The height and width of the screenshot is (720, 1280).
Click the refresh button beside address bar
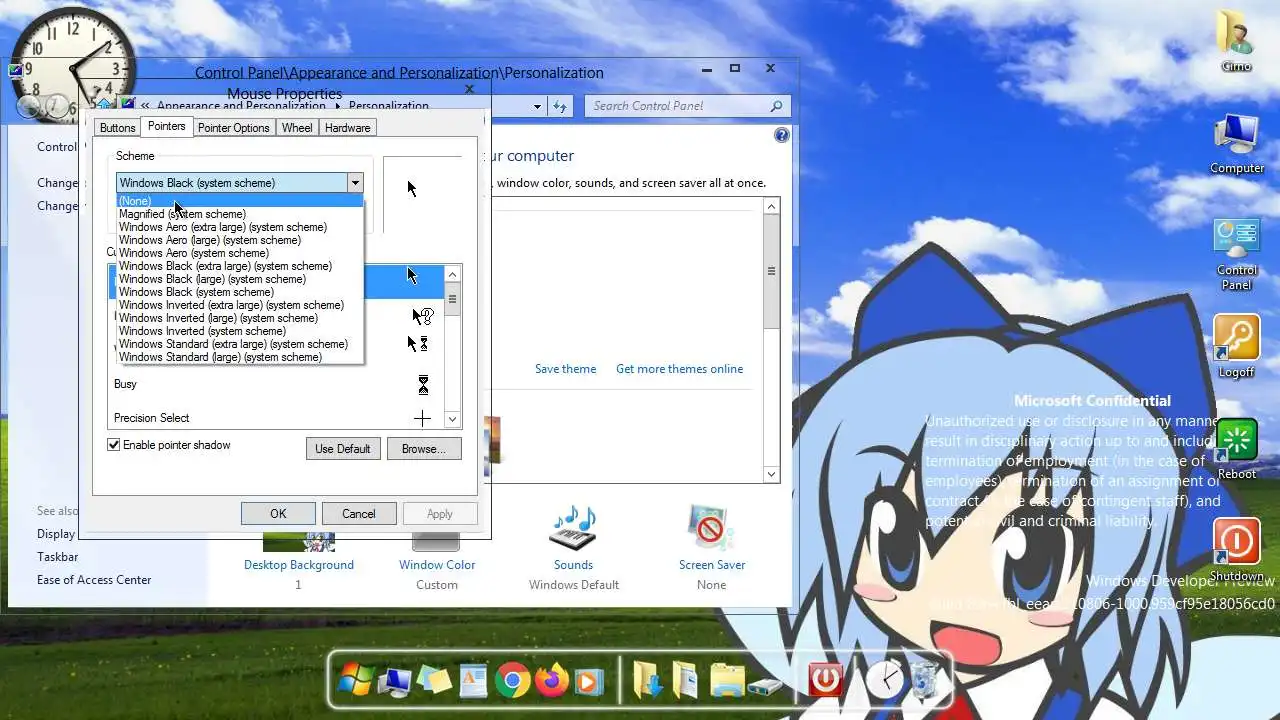tap(560, 106)
